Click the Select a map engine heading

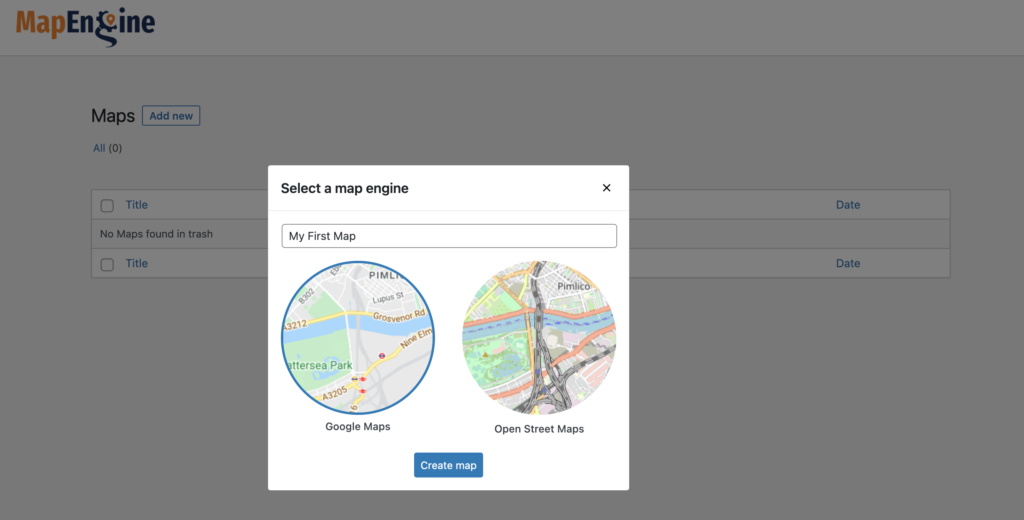[345, 188]
